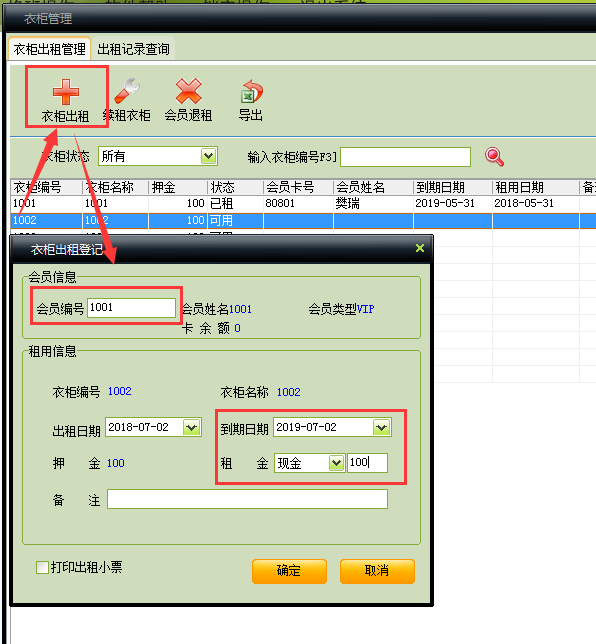Click the 会员退租 red X icon
This screenshot has width=596, height=644.
point(189,91)
